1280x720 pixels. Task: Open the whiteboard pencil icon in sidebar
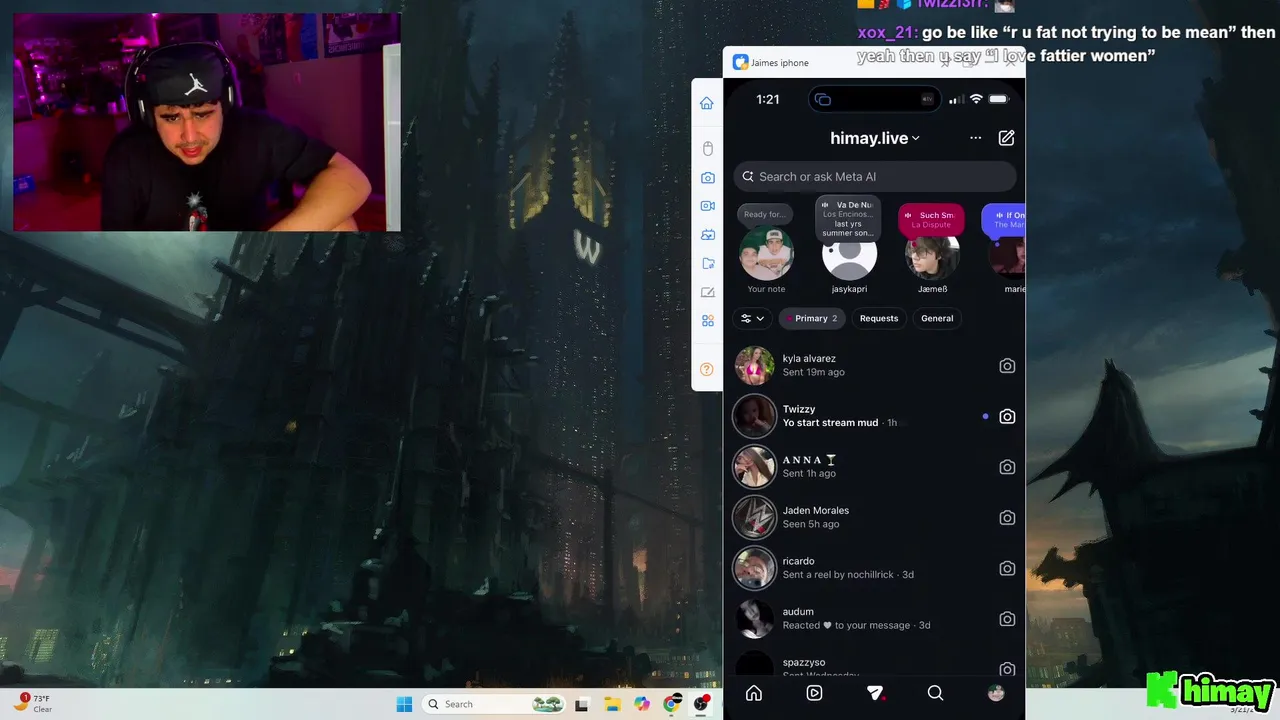[707, 292]
